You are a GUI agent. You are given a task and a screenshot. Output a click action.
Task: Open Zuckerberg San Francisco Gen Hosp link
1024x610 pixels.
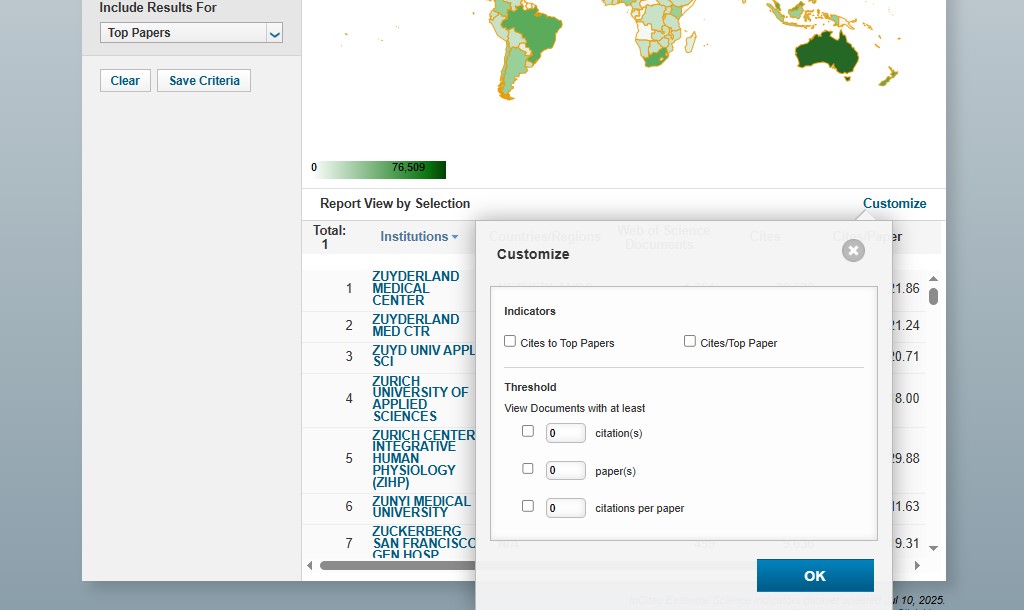click(x=424, y=542)
